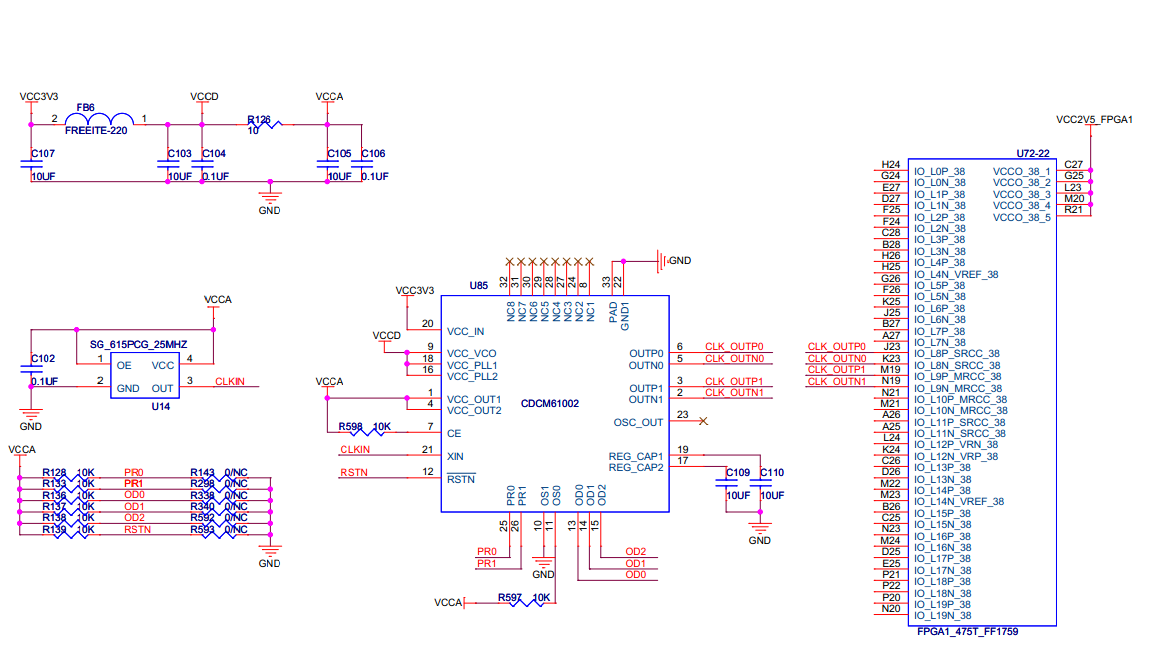Click the CLK_OUTP0 net label at U85
Screen dimensions: 1166x669
click(734, 346)
